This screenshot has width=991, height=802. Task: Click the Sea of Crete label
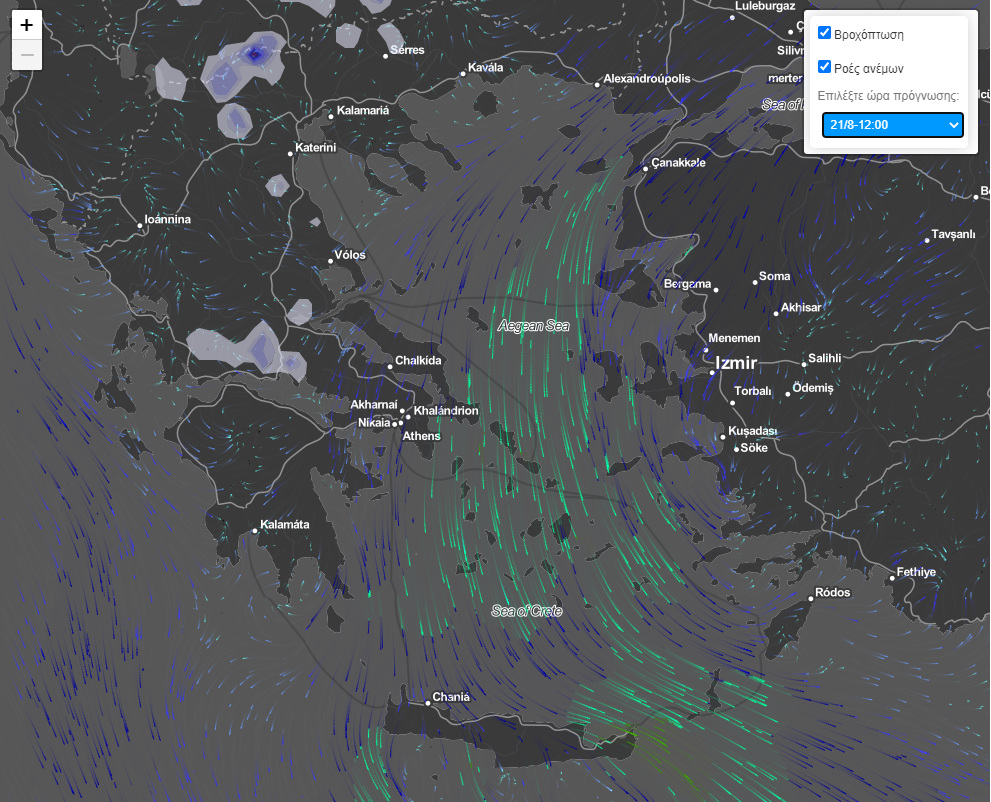click(527, 611)
